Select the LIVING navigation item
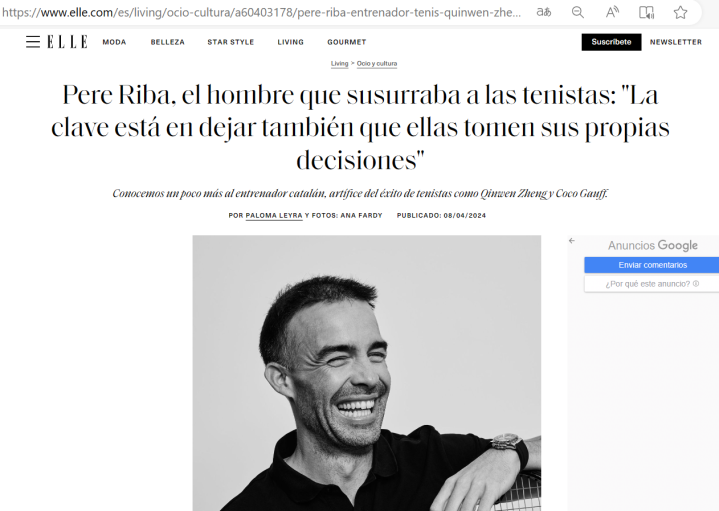Screen dimensions: 719x511 point(290,42)
